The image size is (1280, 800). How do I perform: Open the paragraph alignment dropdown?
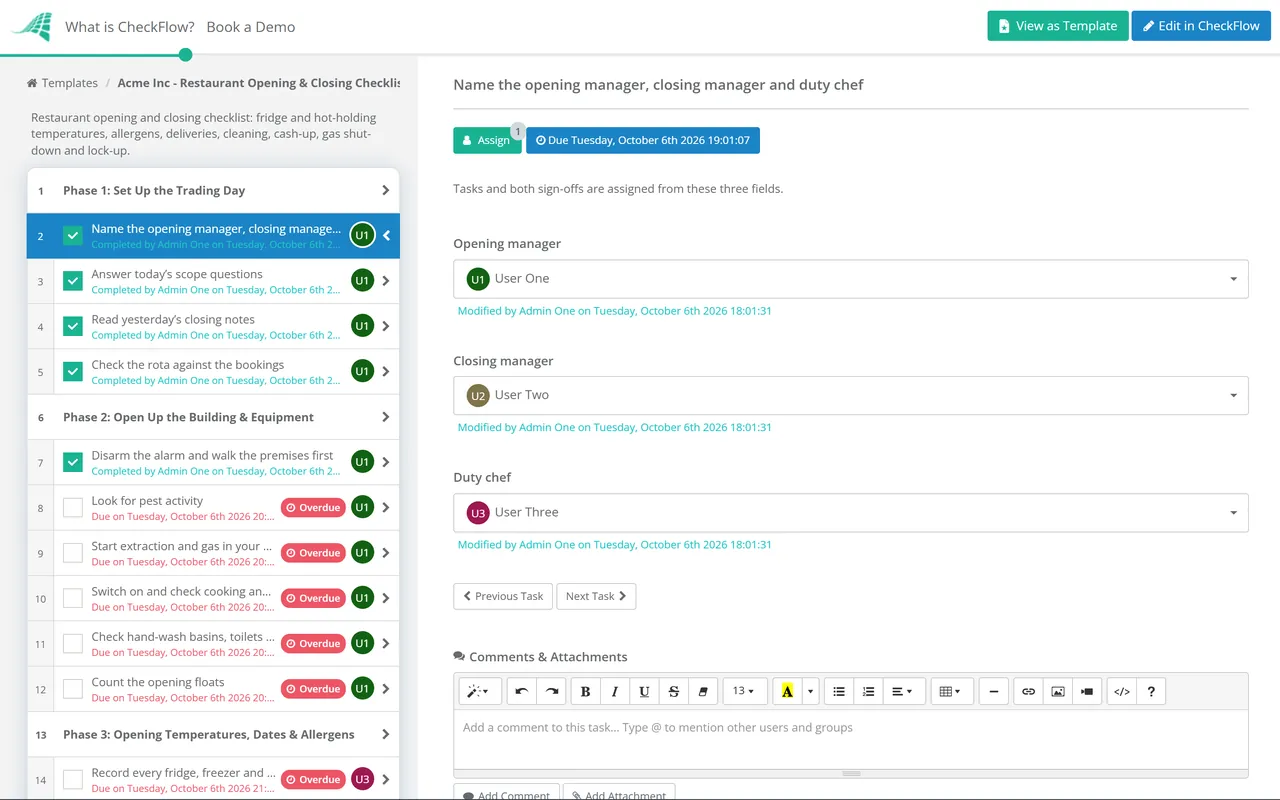click(x=902, y=691)
